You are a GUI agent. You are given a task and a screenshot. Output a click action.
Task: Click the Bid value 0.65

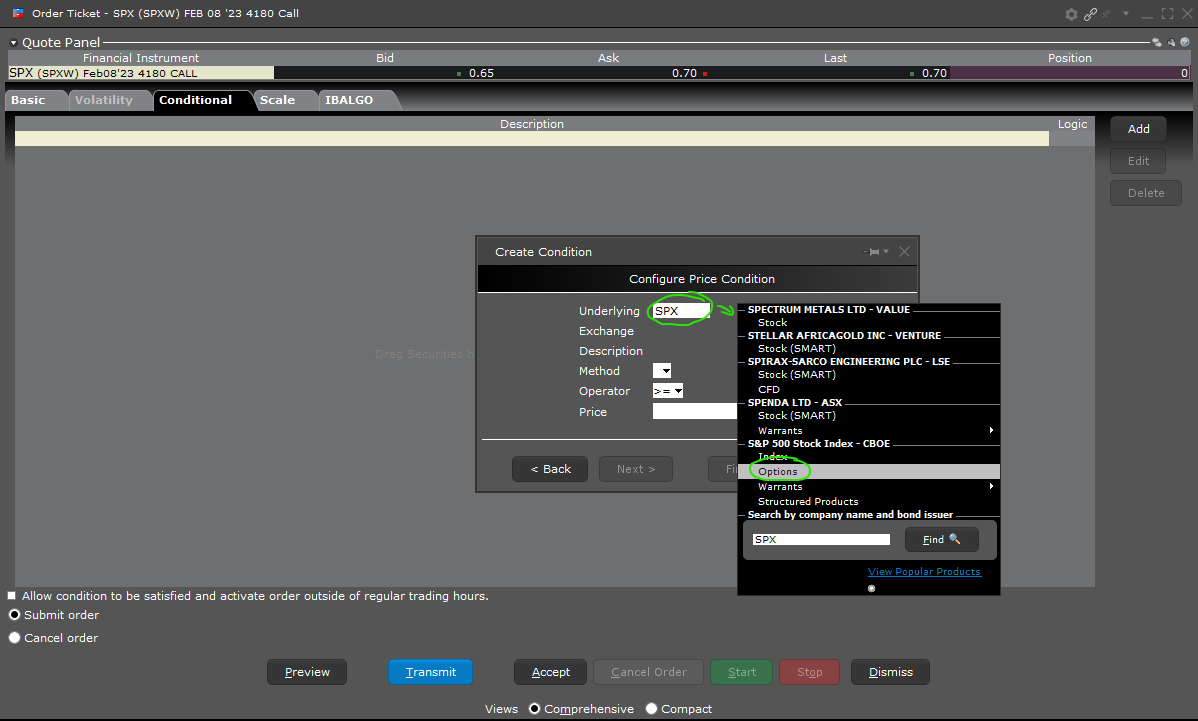(481, 73)
